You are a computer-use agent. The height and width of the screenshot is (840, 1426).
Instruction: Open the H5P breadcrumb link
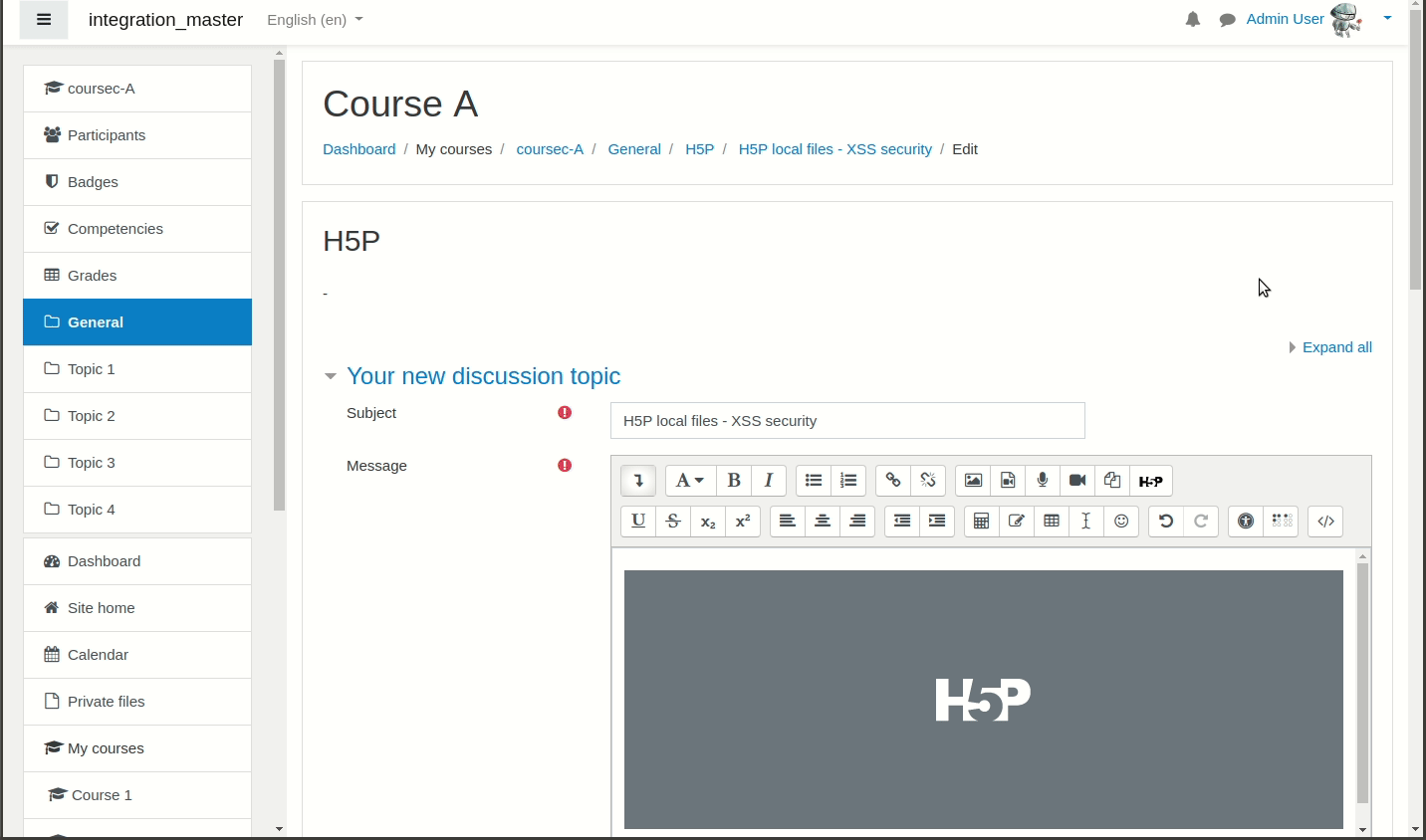(699, 149)
